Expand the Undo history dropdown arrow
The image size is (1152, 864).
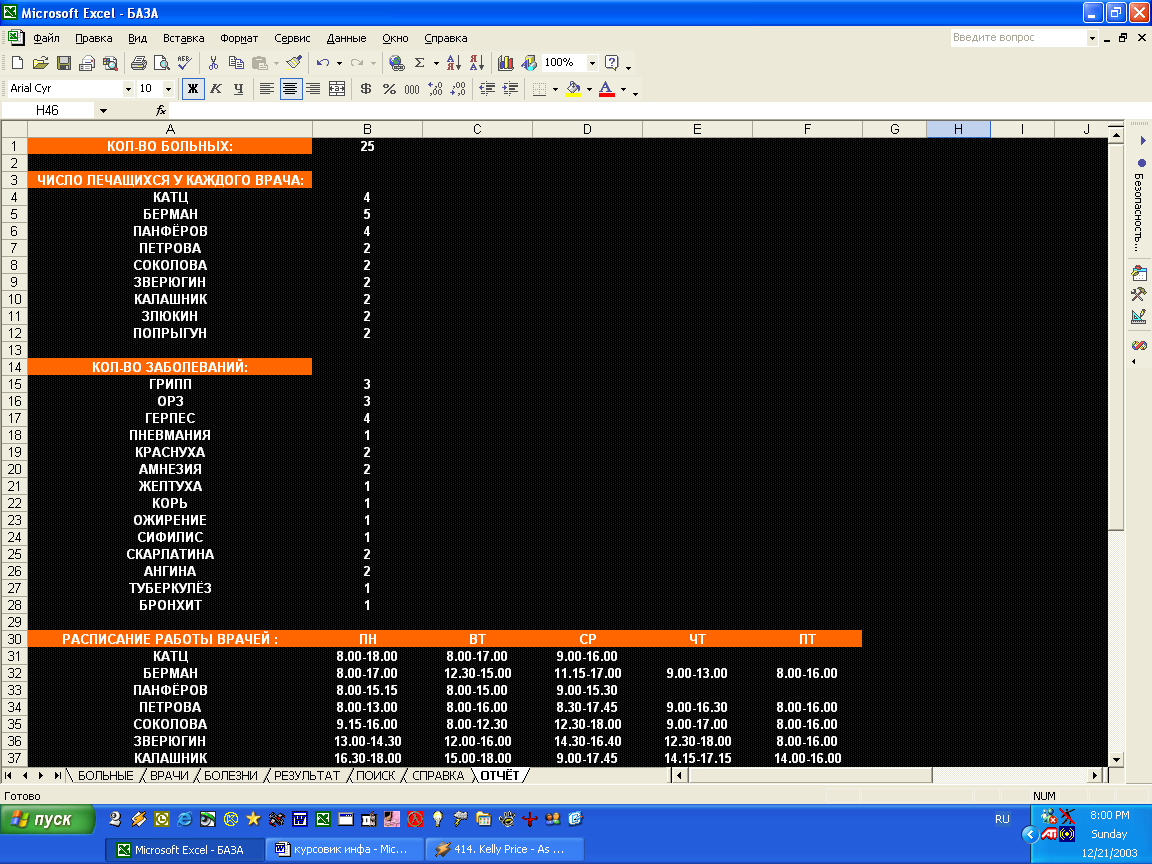pos(339,63)
